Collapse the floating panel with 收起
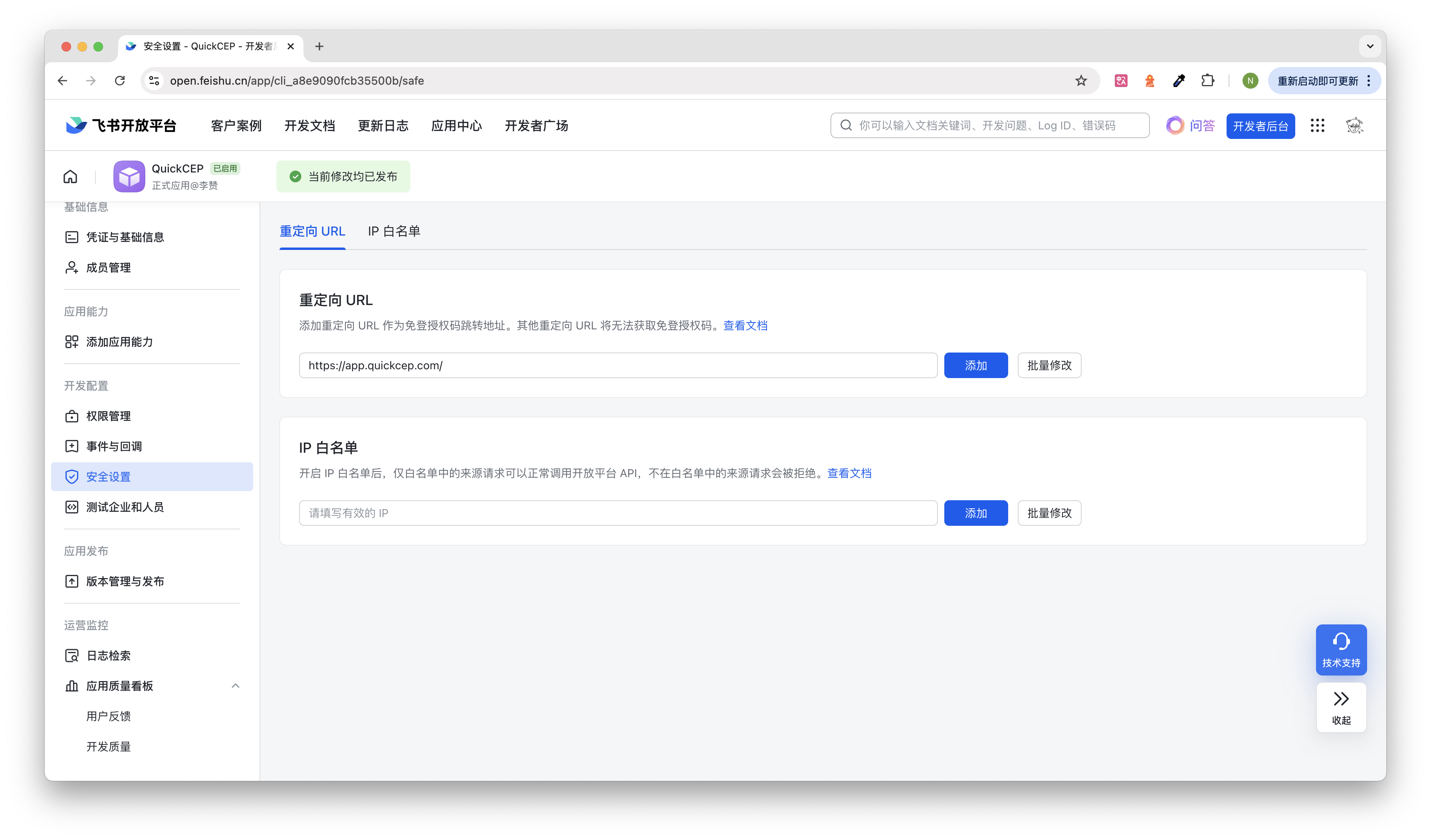Viewport: 1431px width, 840px height. coord(1341,707)
